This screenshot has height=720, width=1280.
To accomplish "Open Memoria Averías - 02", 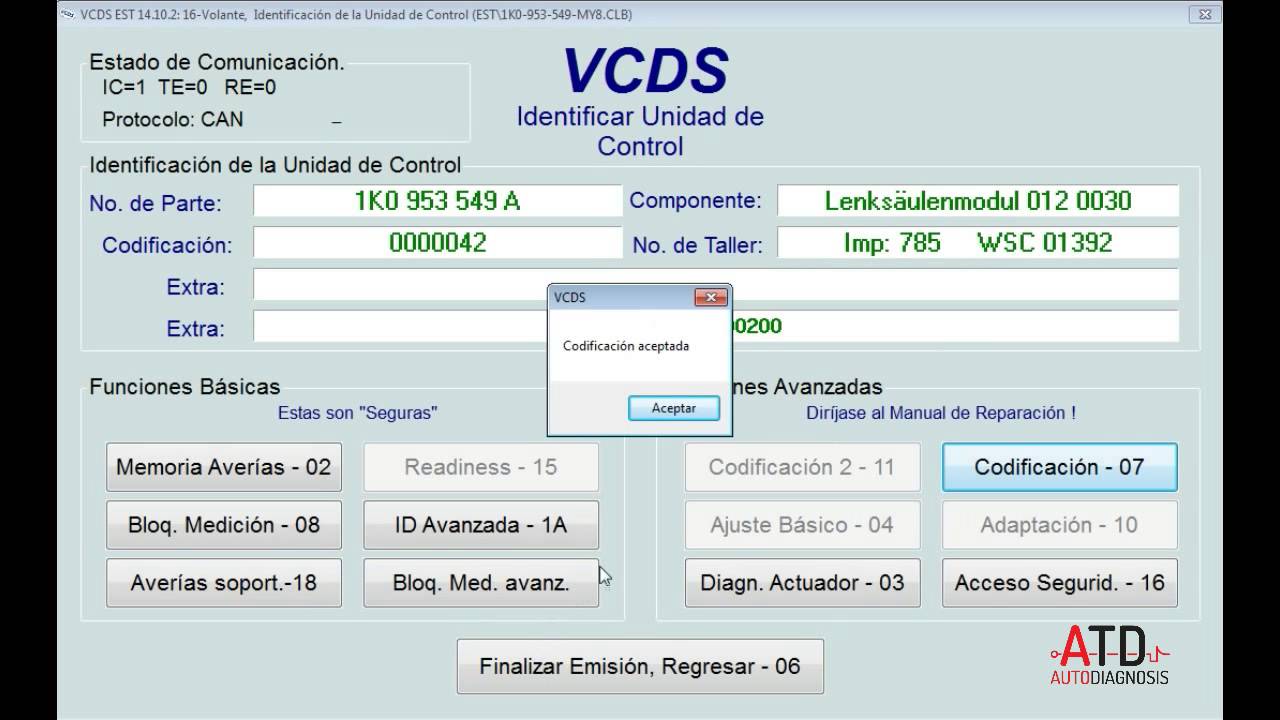I will (224, 467).
